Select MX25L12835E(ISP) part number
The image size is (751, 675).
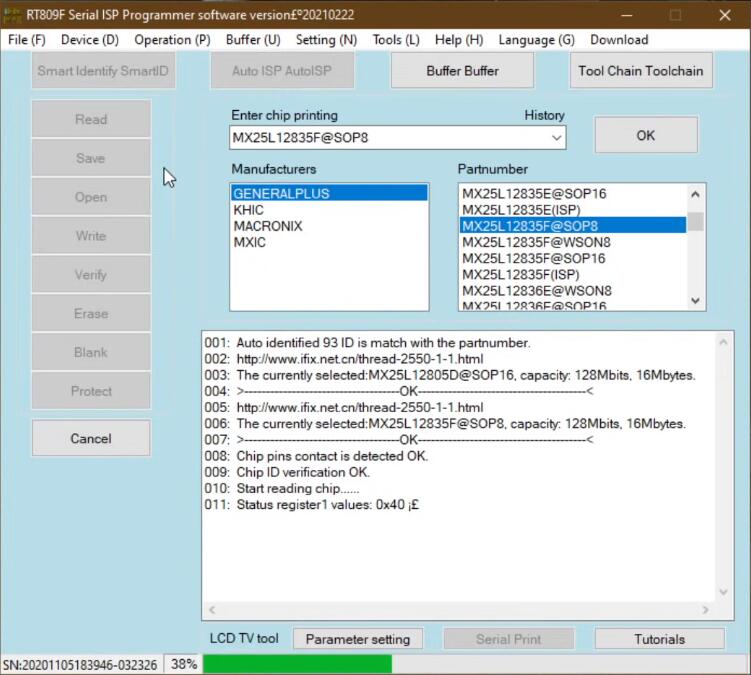tap(573, 210)
